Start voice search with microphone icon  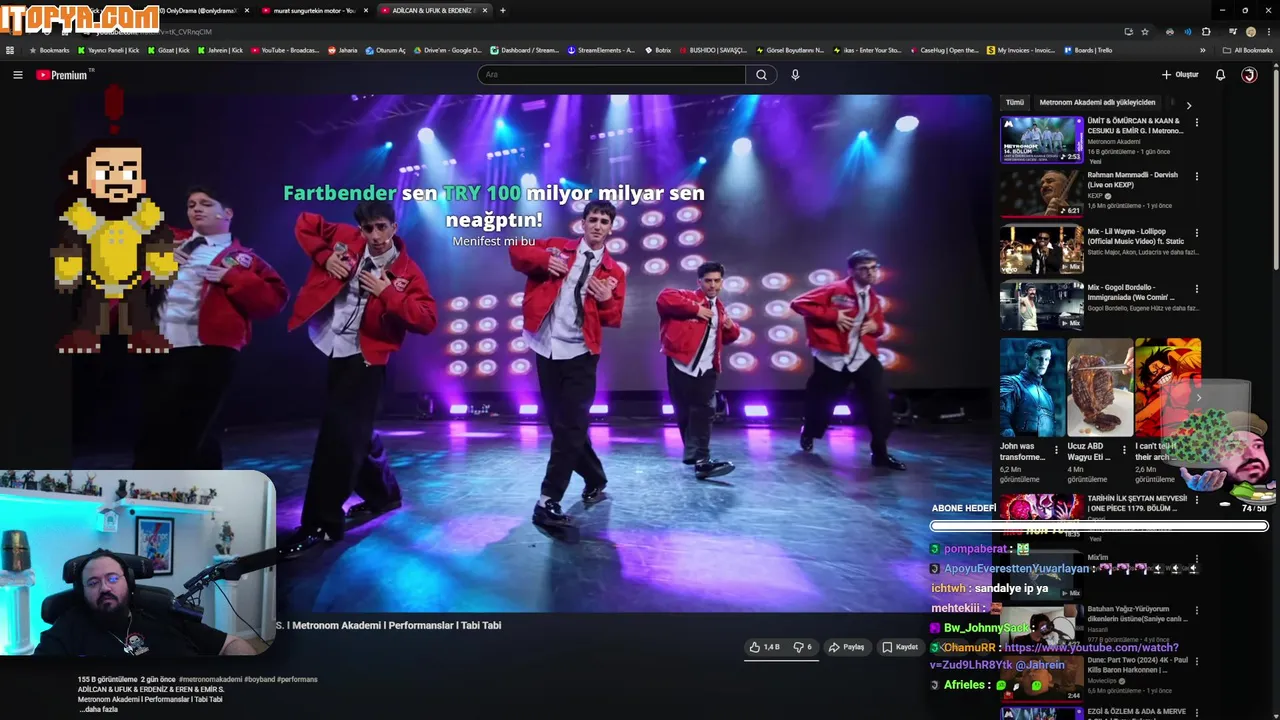click(x=795, y=75)
